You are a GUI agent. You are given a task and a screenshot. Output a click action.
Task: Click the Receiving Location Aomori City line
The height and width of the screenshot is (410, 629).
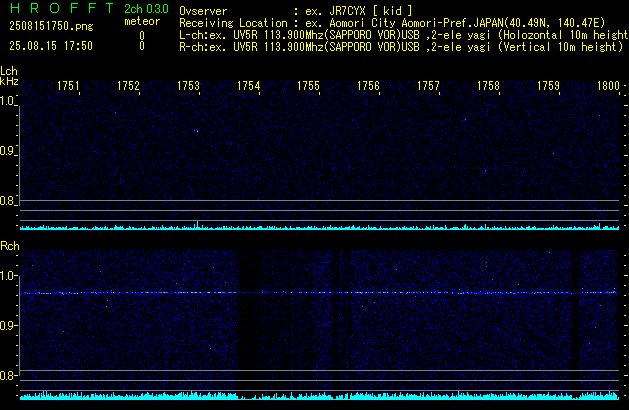[392, 23]
